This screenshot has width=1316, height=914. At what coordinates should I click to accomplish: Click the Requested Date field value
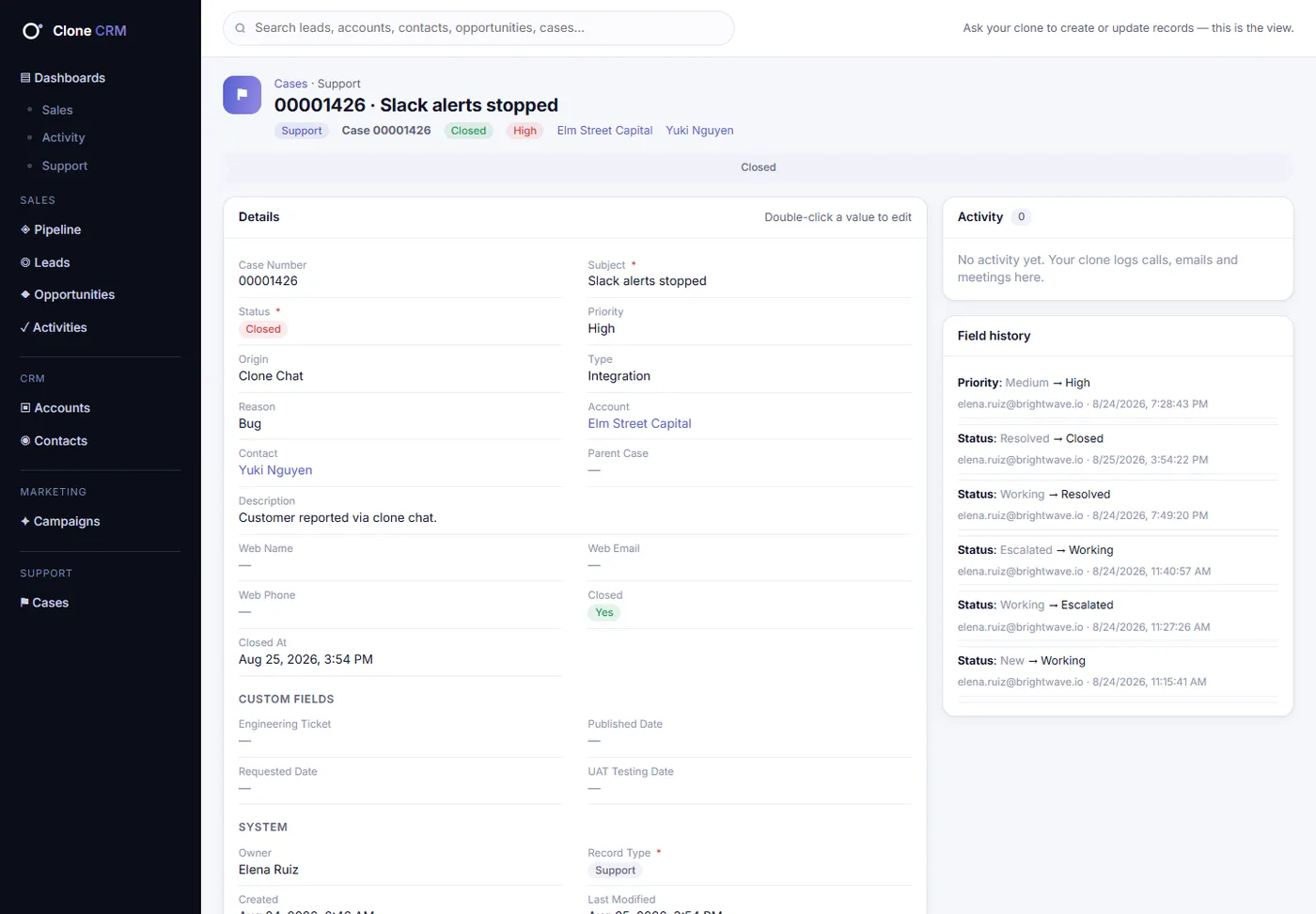(x=244, y=788)
